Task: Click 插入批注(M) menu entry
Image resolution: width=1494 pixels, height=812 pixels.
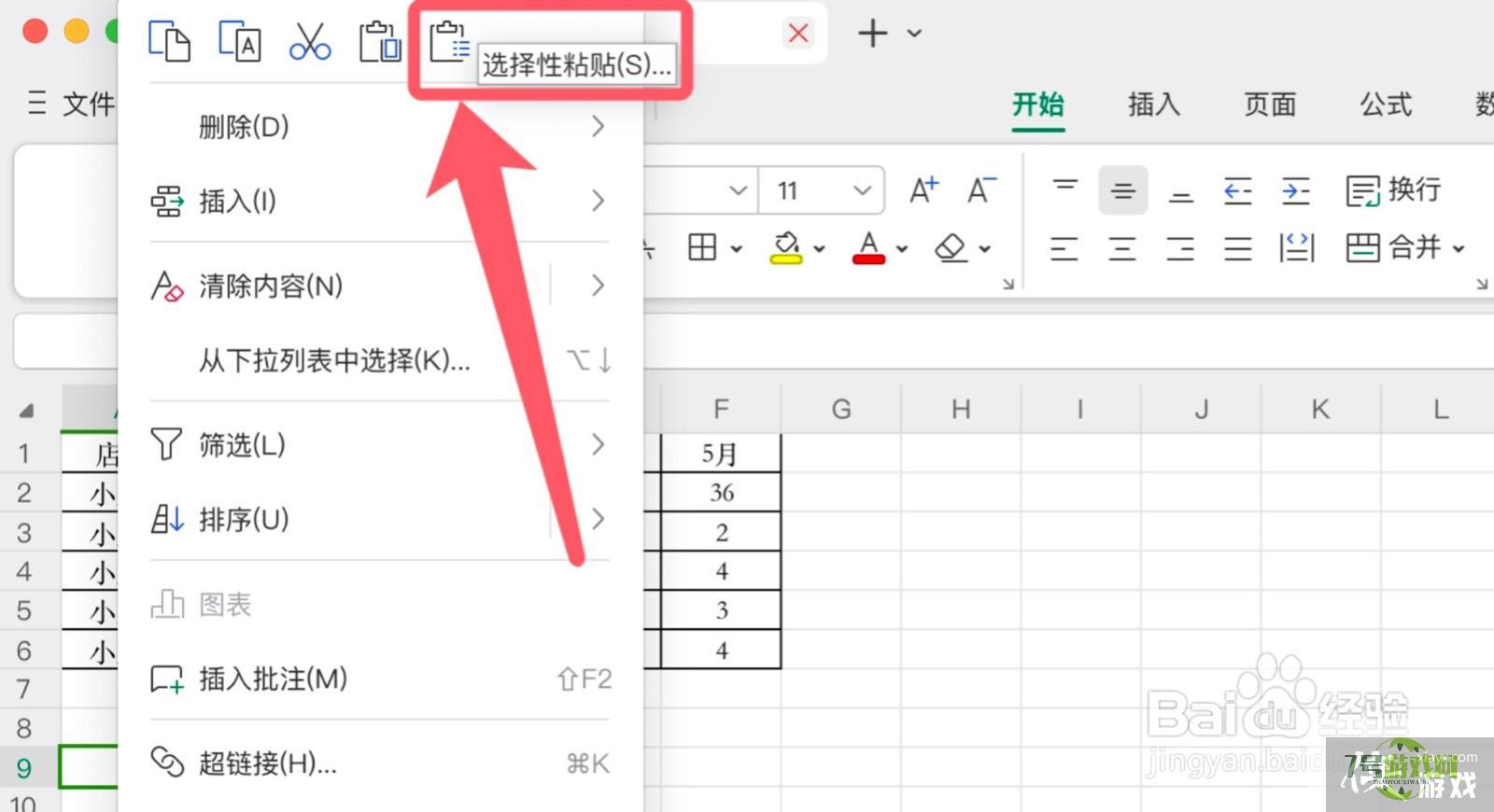Action: [x=380, y=679]
